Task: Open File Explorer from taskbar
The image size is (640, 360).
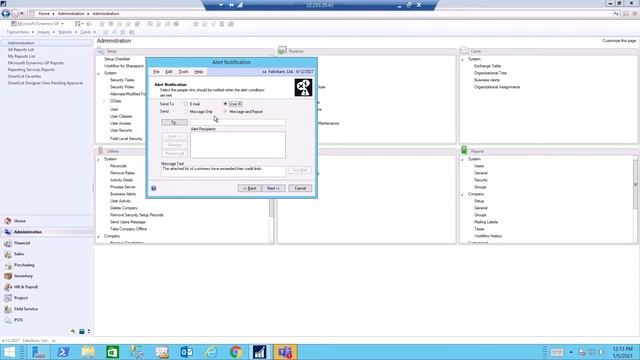Action: (88, 352)
